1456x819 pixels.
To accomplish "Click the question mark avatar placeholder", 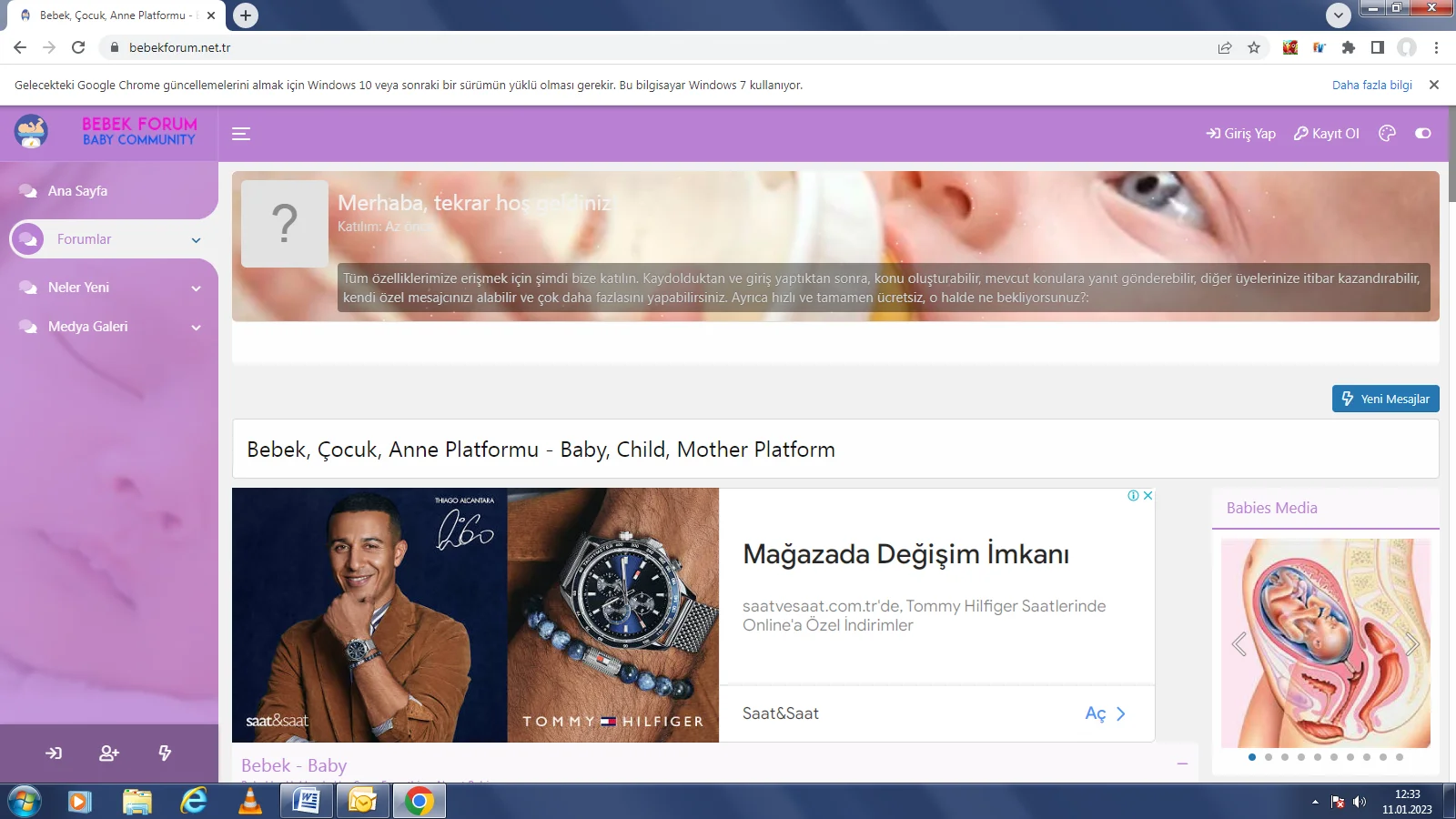I will click(x=285, y=223).
